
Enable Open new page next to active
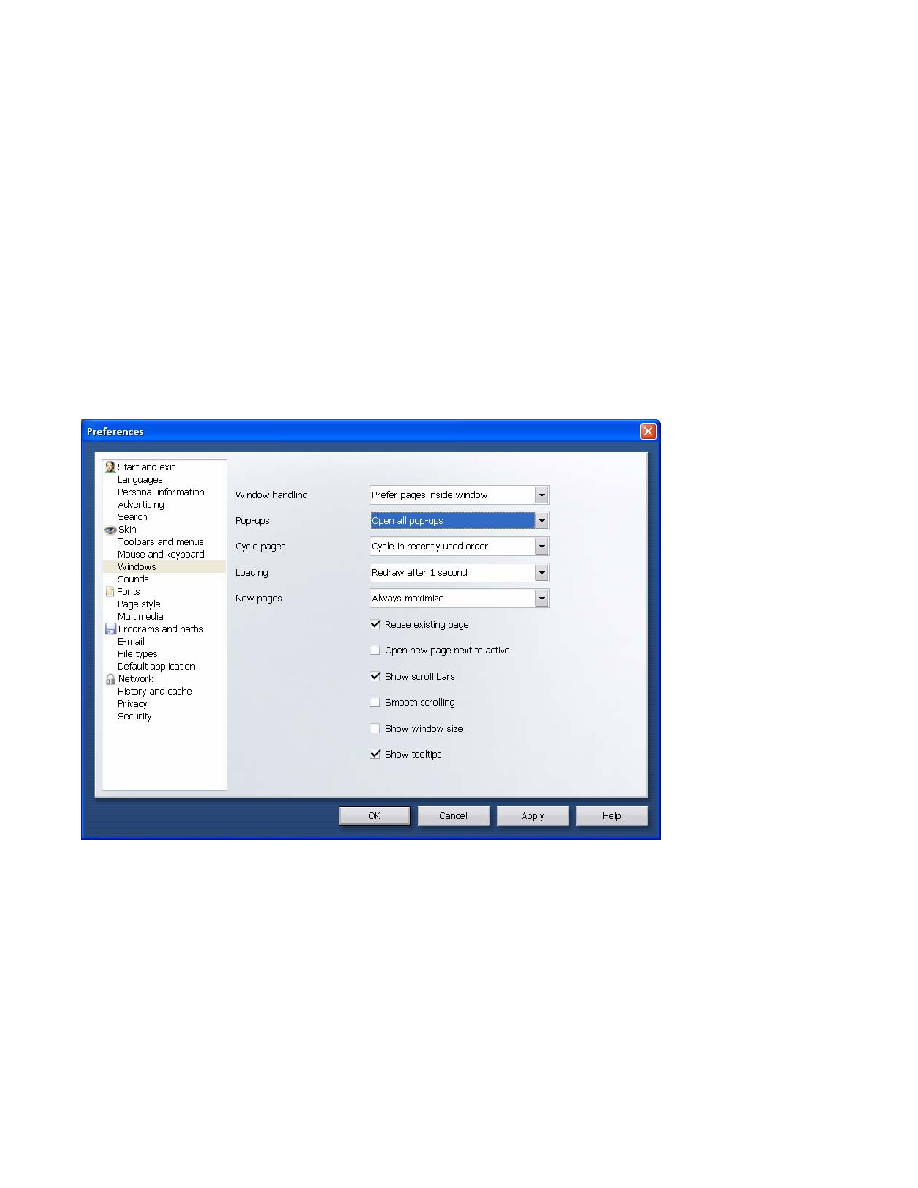[375, 650]
